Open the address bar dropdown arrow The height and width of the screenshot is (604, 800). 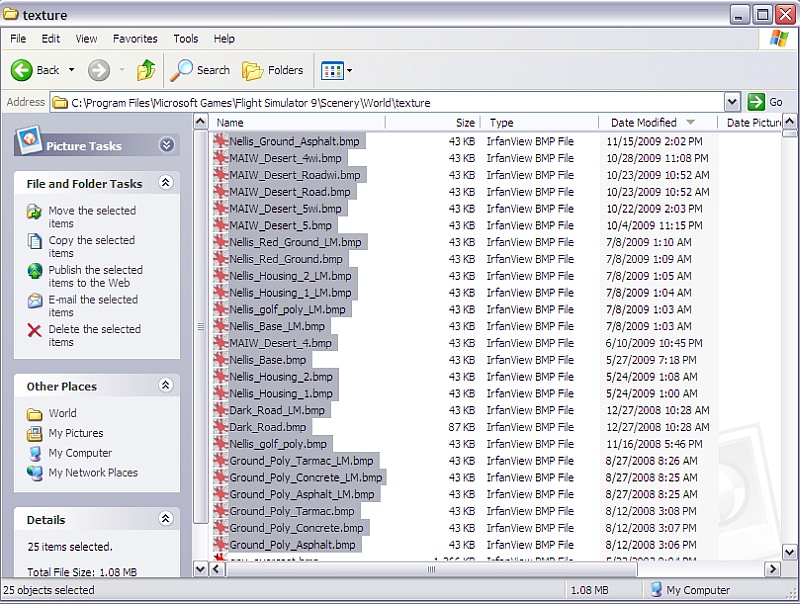[732, 102]
